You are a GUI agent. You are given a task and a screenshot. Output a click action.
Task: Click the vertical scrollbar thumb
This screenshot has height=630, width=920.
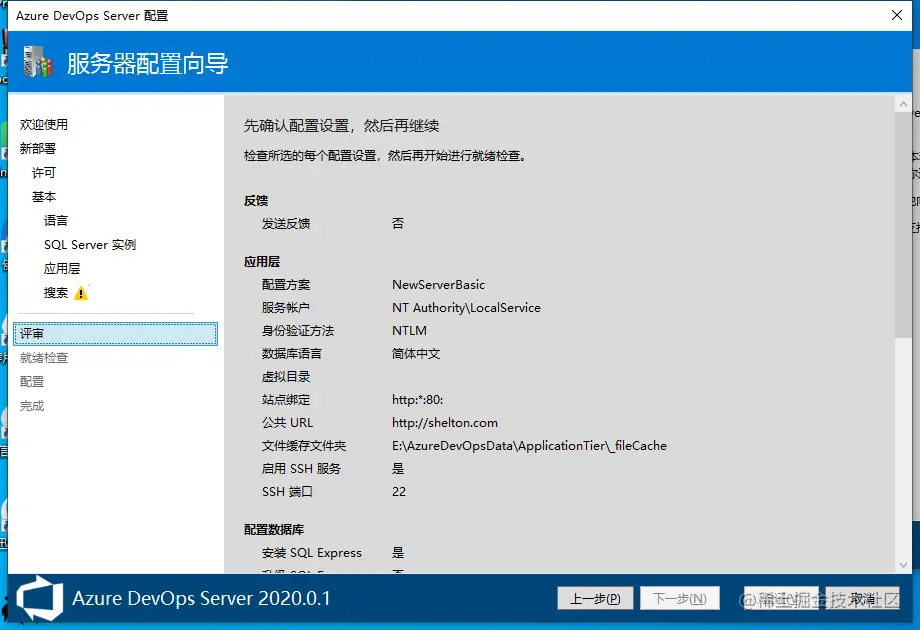(x=903, y=225)
